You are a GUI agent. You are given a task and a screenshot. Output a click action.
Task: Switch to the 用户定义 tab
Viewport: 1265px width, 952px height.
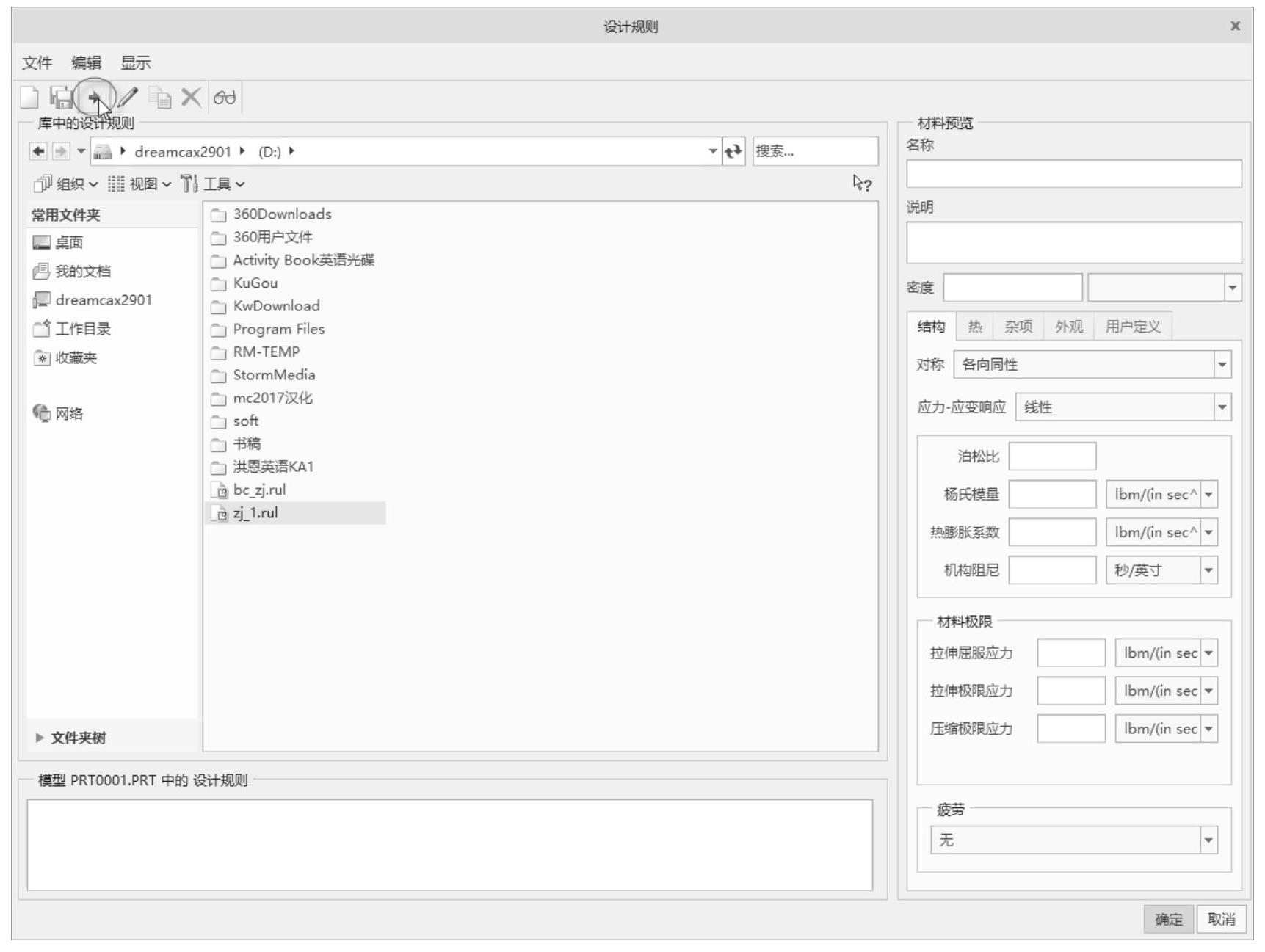point(1132,327)
